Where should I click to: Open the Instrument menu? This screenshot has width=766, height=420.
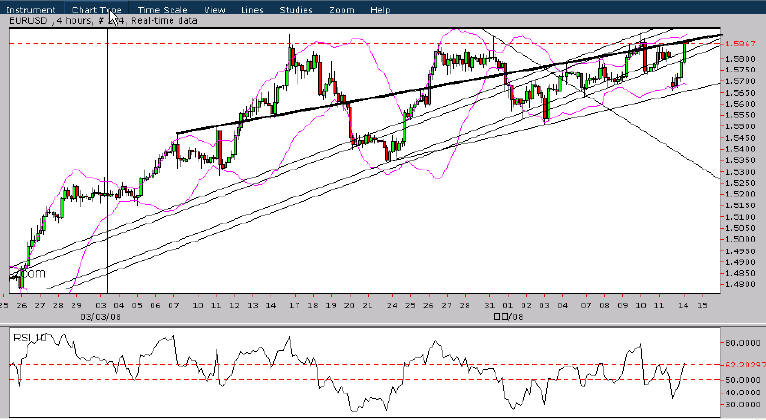pos(31,10)
